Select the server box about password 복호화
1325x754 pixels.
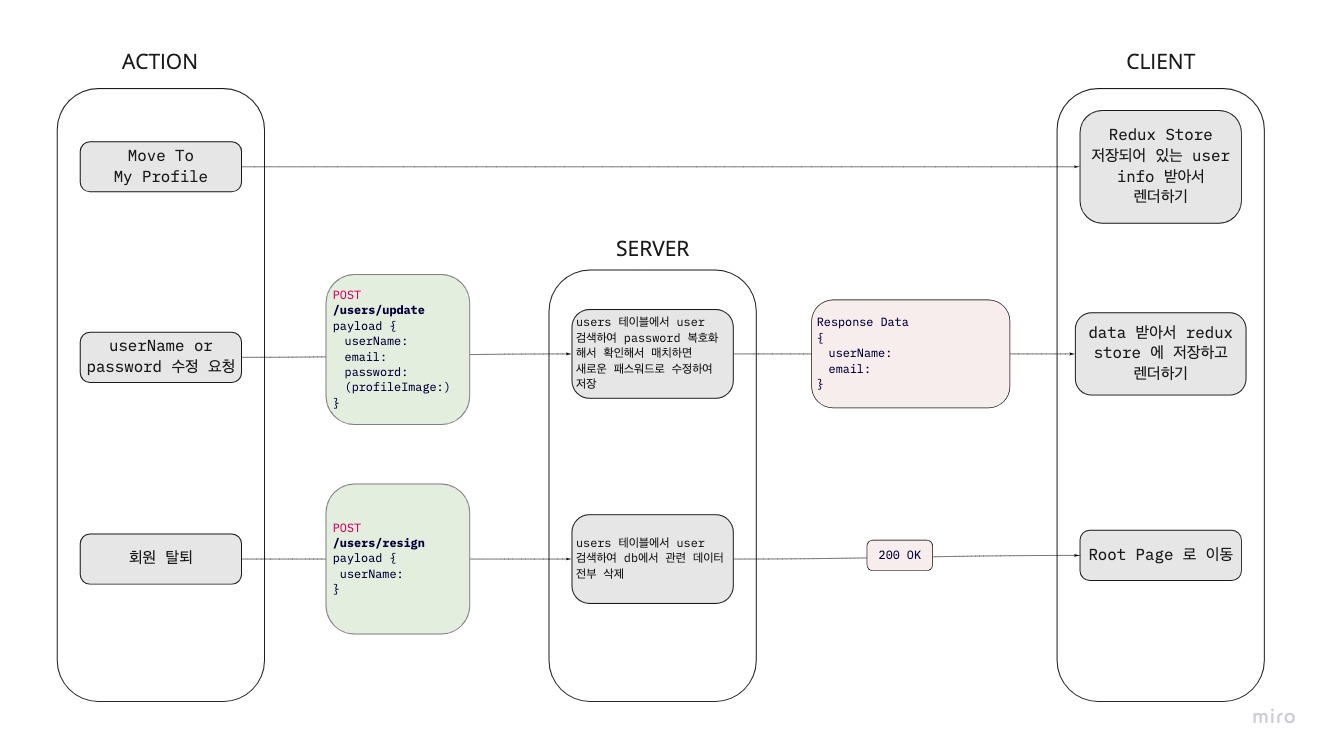coord(652,354)
